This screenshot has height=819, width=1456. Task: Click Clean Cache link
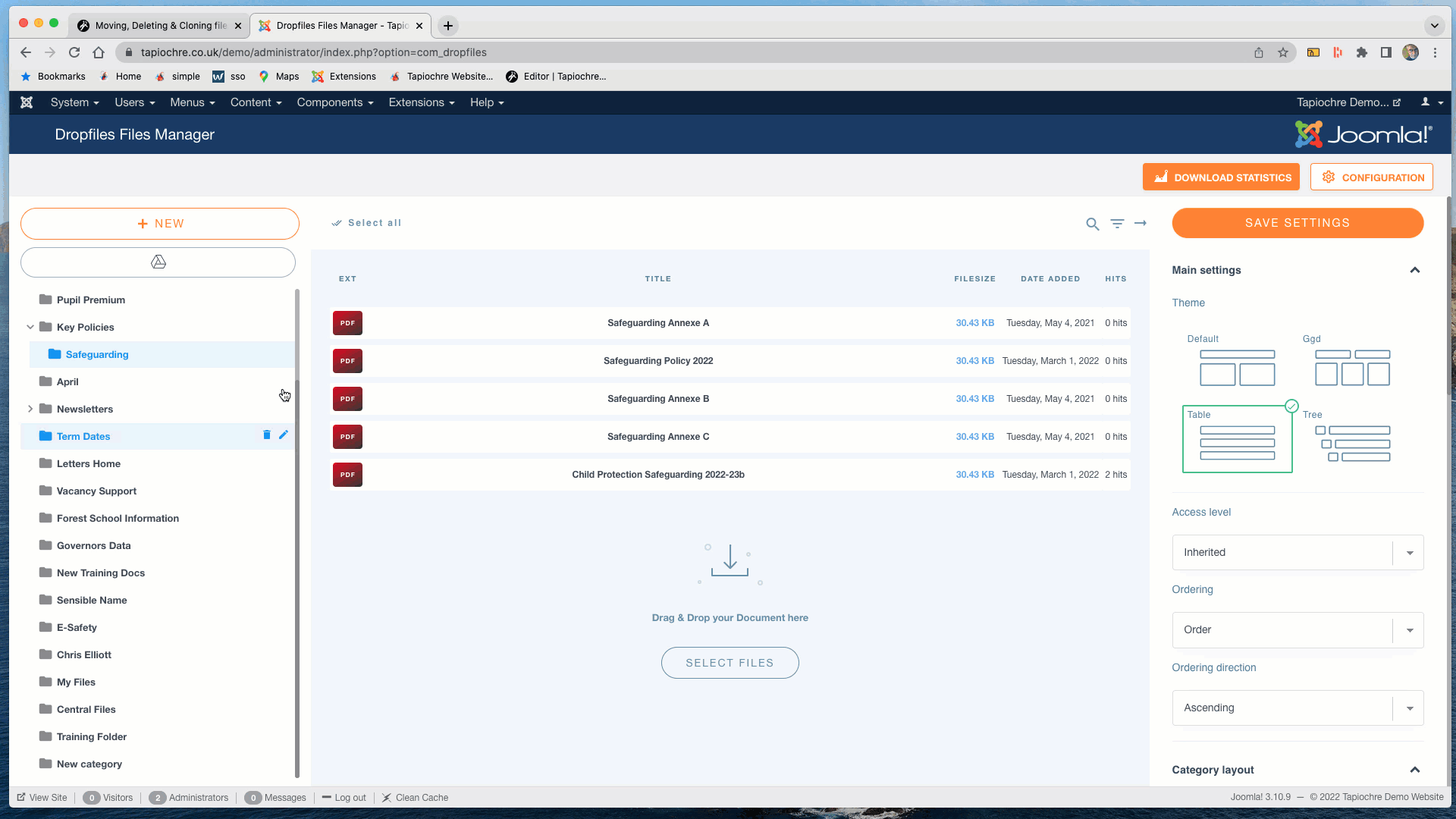coord(415,798)
